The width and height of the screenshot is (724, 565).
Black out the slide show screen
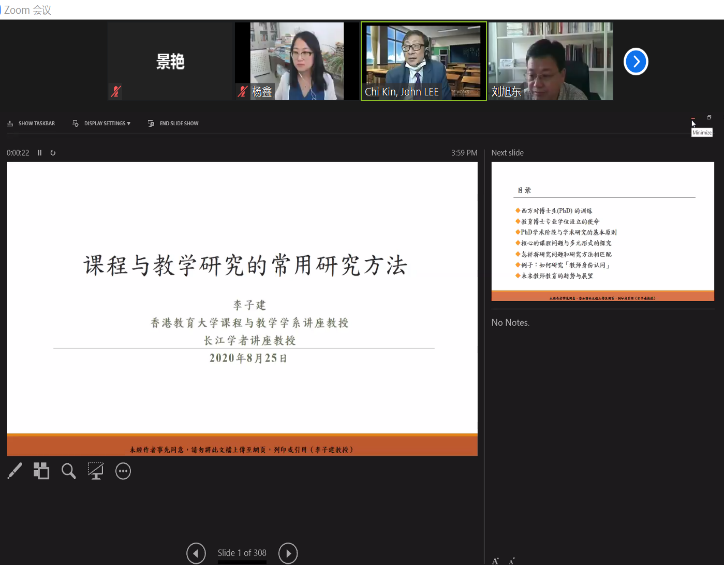pyautogui.click(x=96, y=471)
